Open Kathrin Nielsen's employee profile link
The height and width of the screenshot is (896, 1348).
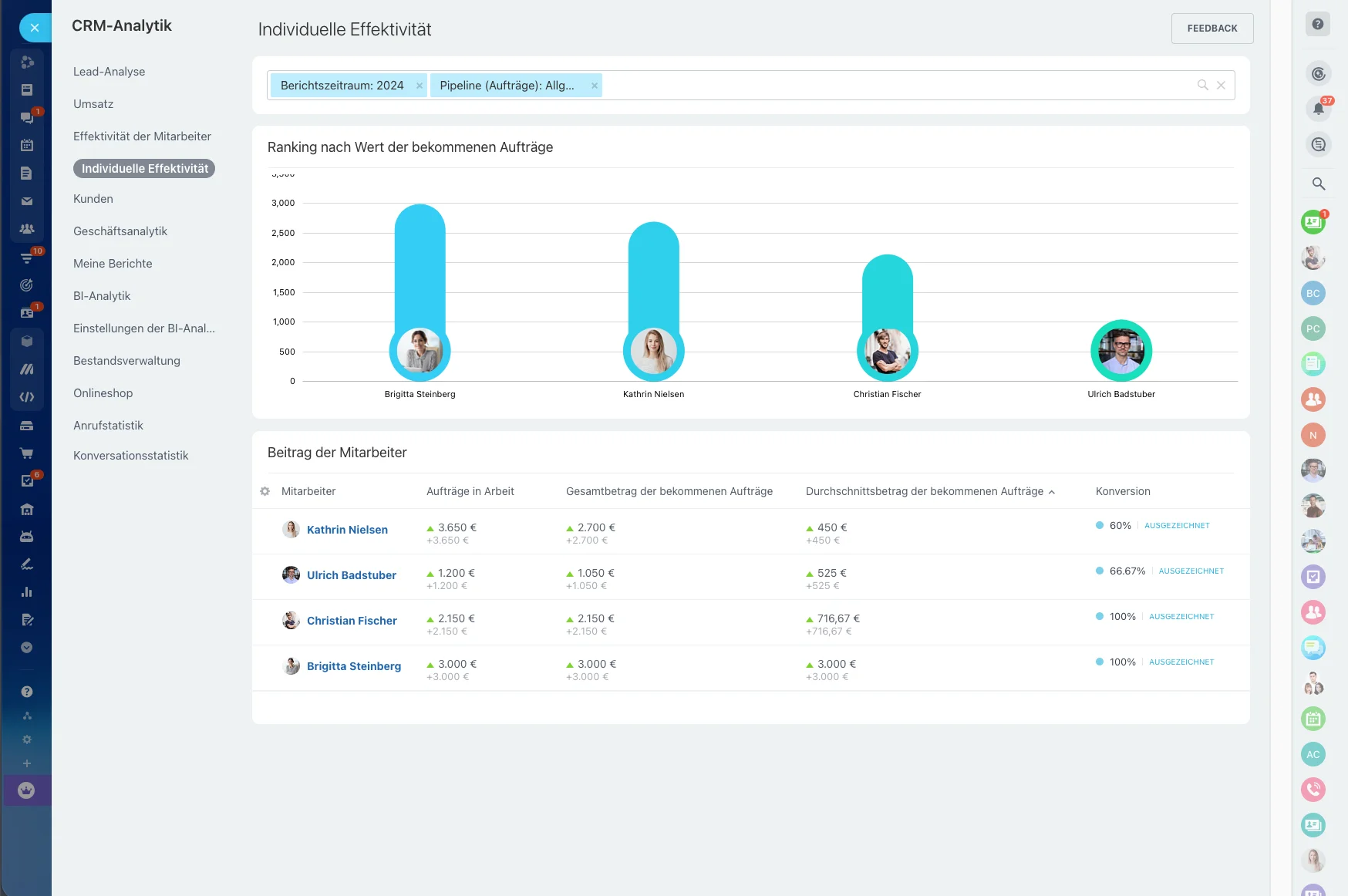click(347, 530)
